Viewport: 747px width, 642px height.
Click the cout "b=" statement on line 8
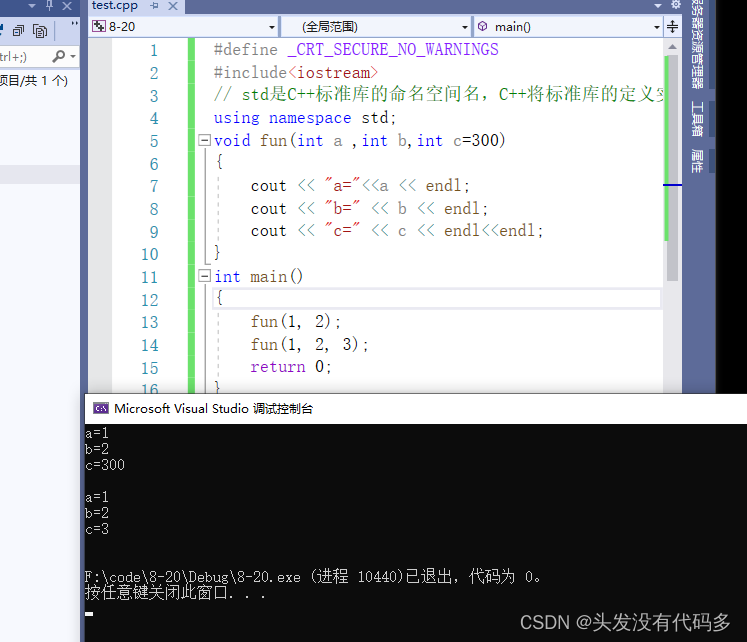(x=369, y=209)
